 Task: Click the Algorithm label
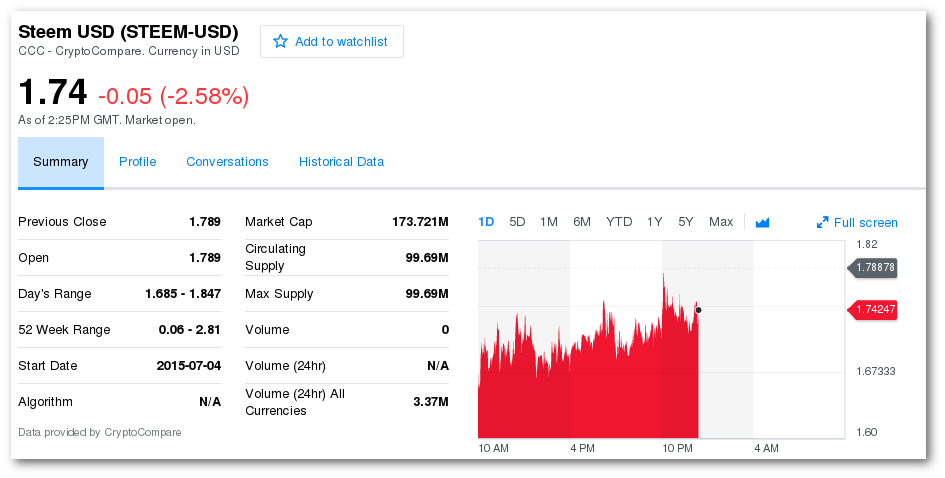coord(45,402)
